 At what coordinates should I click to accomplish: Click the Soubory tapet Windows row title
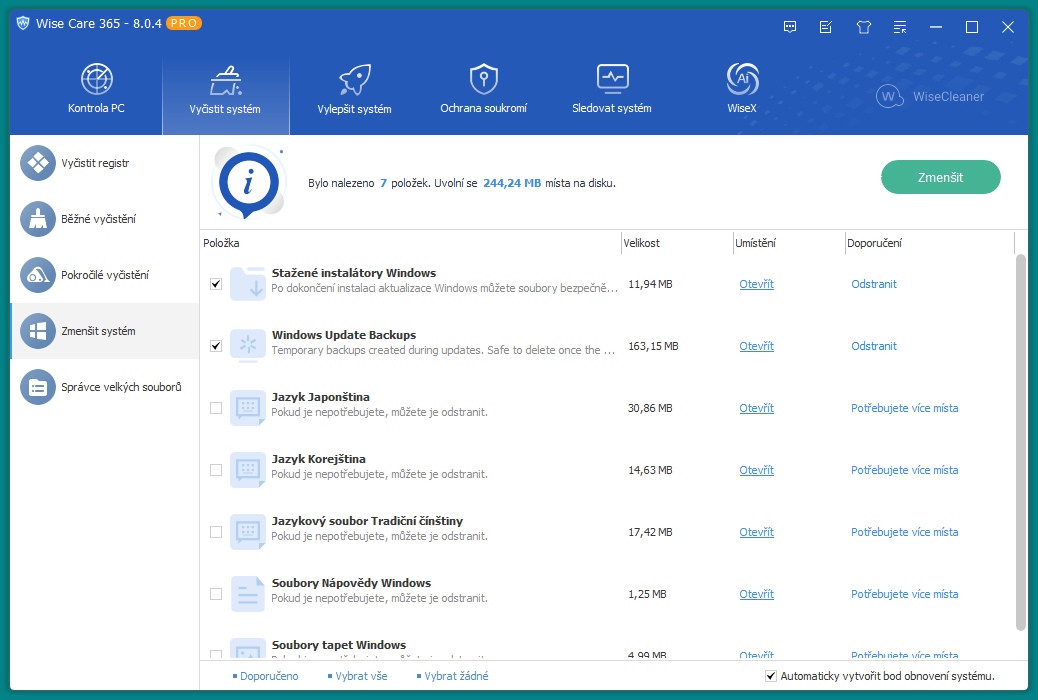[339, 645]
